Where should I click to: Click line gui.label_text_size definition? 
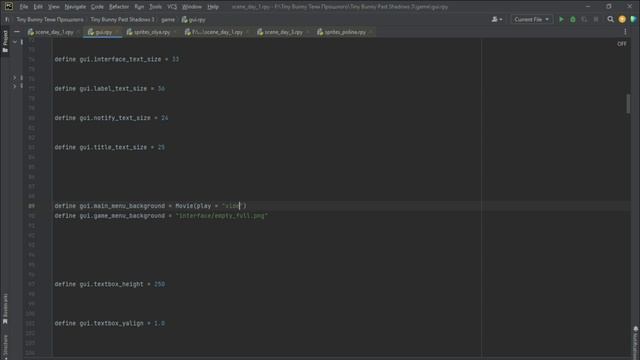click(110, 89)
